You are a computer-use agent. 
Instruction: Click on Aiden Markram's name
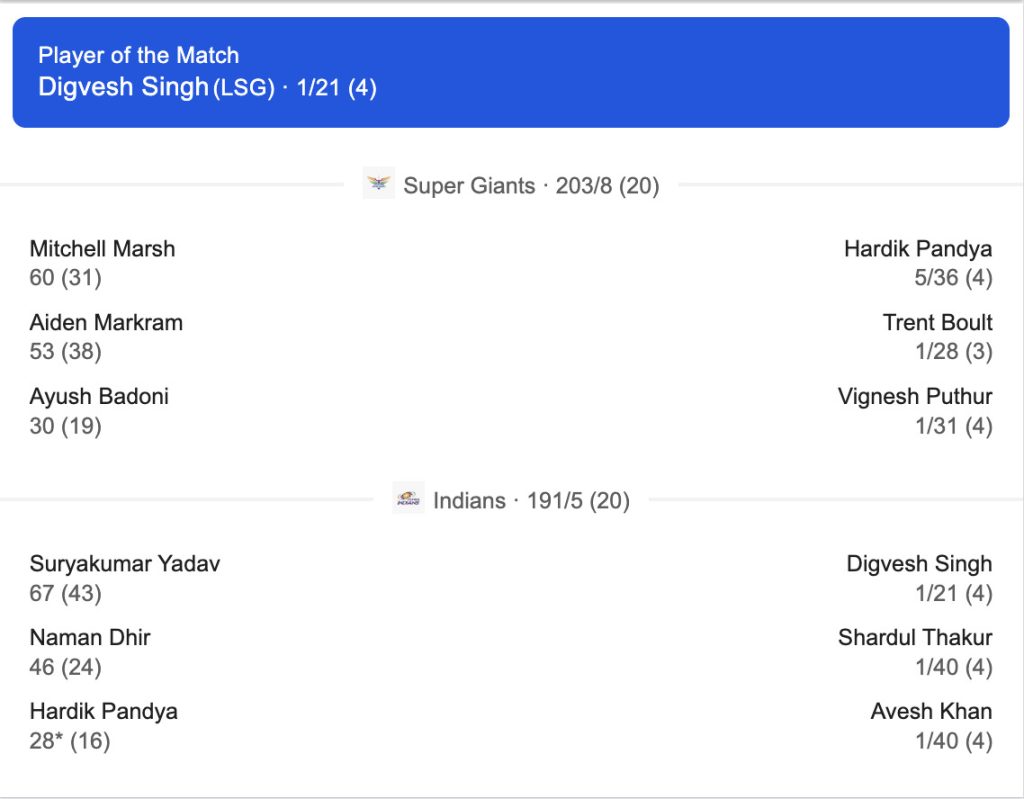106,323
